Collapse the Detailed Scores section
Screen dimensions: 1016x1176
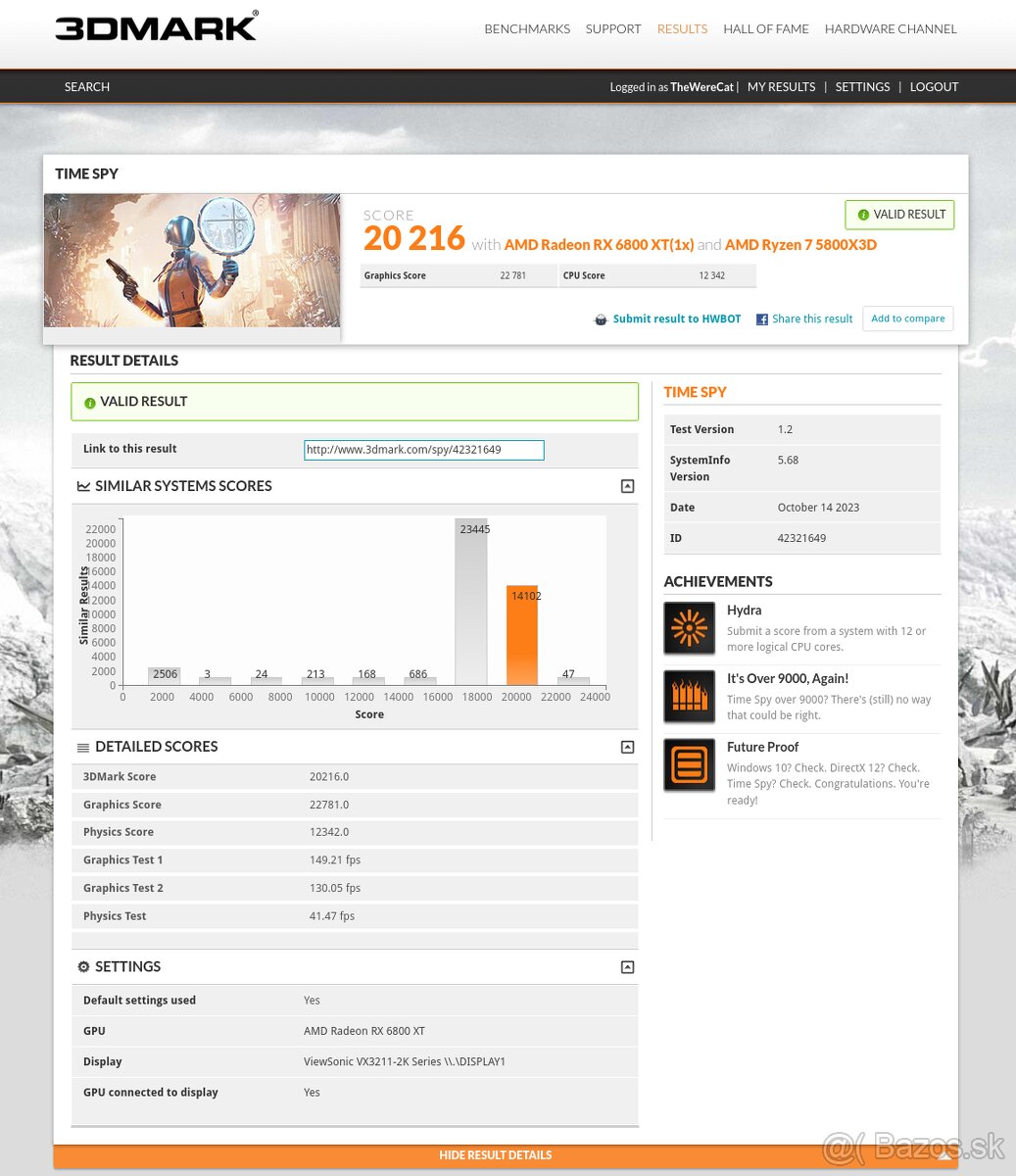[627, 747]
